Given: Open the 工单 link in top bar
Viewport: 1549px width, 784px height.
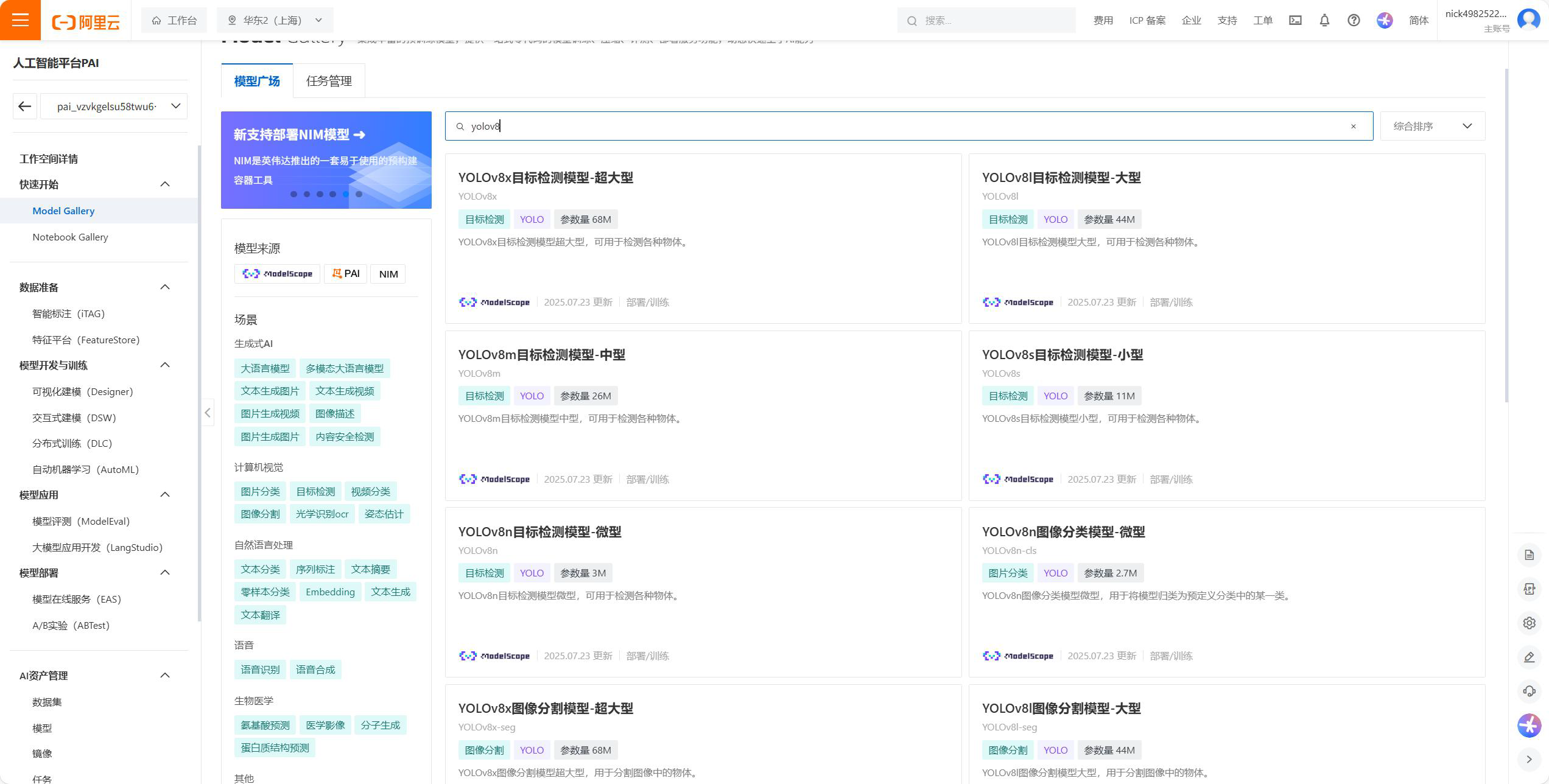Looking at the screenshot, I should (x=1263, y=20).
